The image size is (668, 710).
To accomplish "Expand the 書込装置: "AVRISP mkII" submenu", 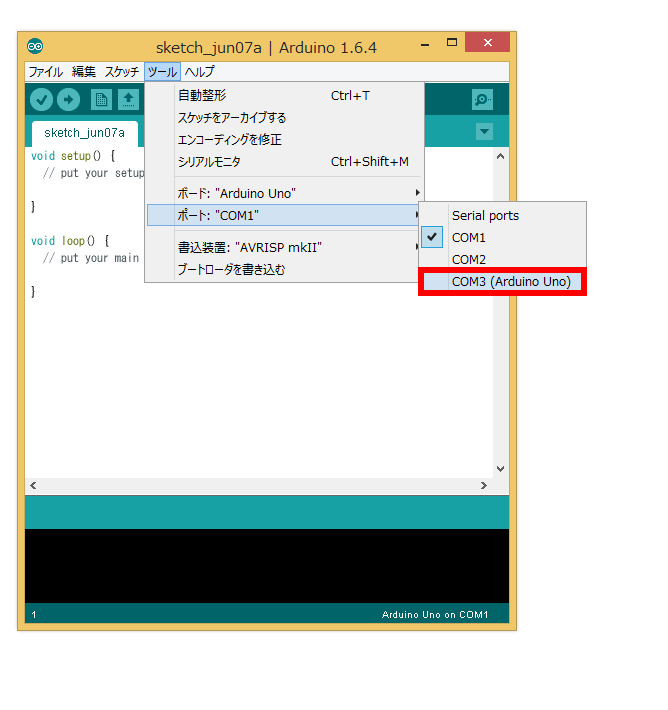I will coord(285,248).
